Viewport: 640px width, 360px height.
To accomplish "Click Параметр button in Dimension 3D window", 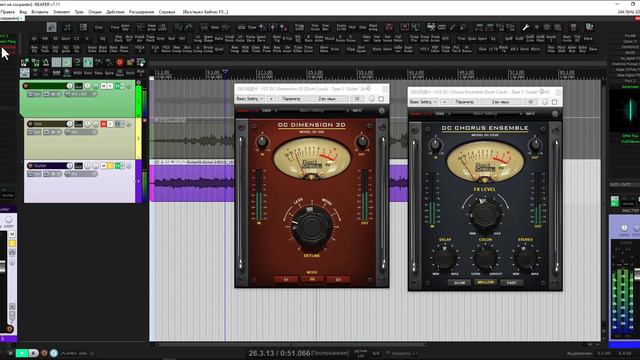I will (x=291, y=99).
